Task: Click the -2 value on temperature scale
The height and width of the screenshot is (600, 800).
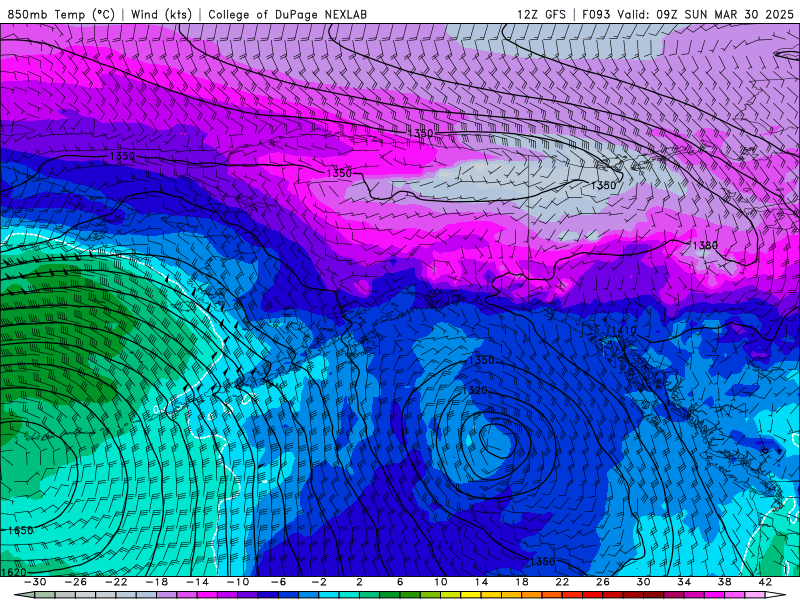Action: click(x=319, y=582)
